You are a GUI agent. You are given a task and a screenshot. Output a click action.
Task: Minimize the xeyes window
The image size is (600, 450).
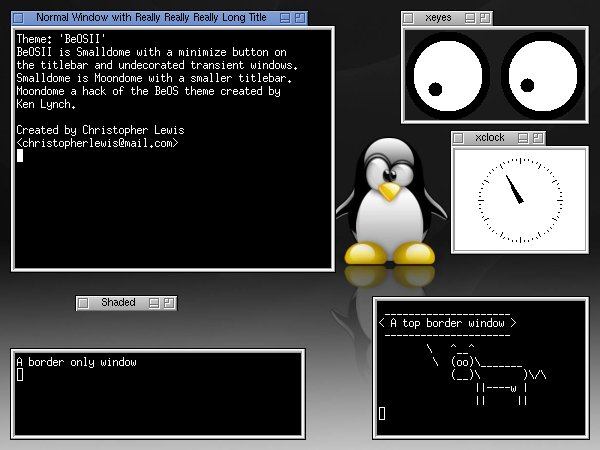pyautogui.click(x=470, y=18)
